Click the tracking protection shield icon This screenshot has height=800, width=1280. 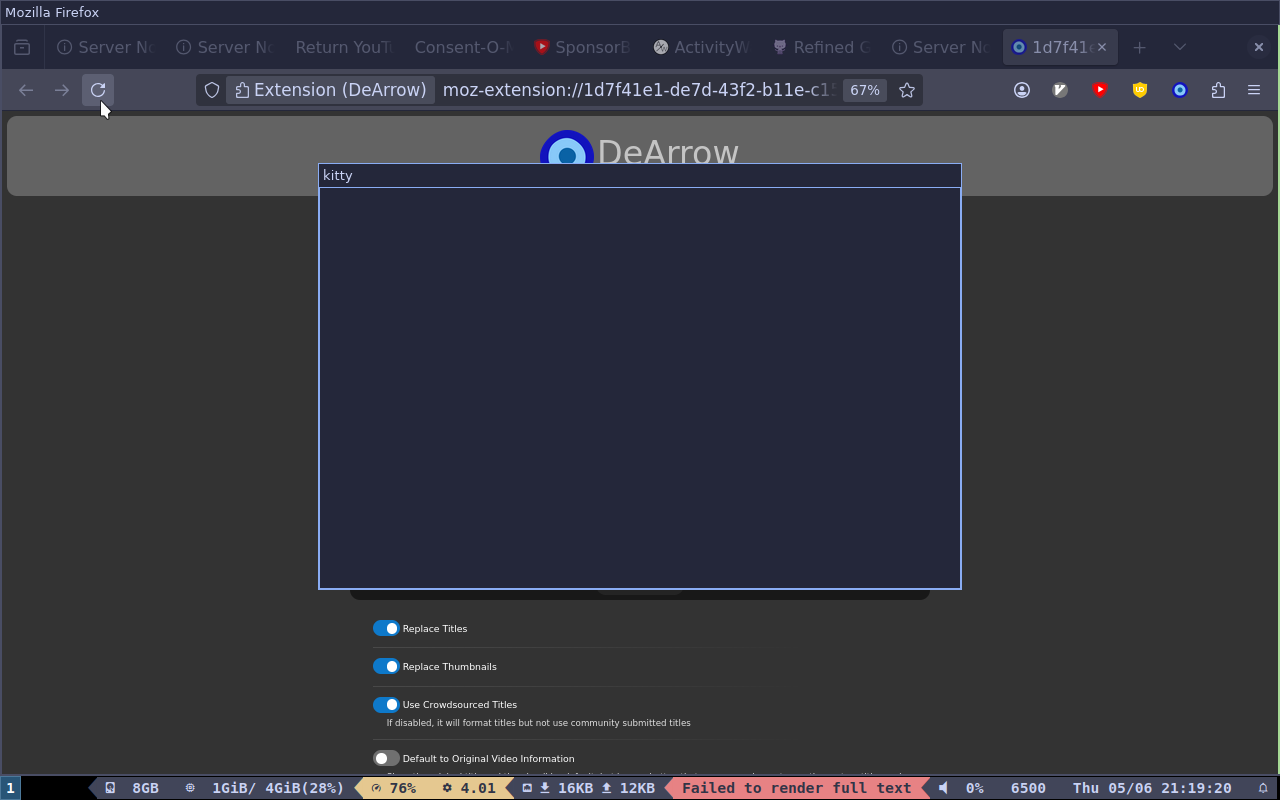(x=212, y=90)
